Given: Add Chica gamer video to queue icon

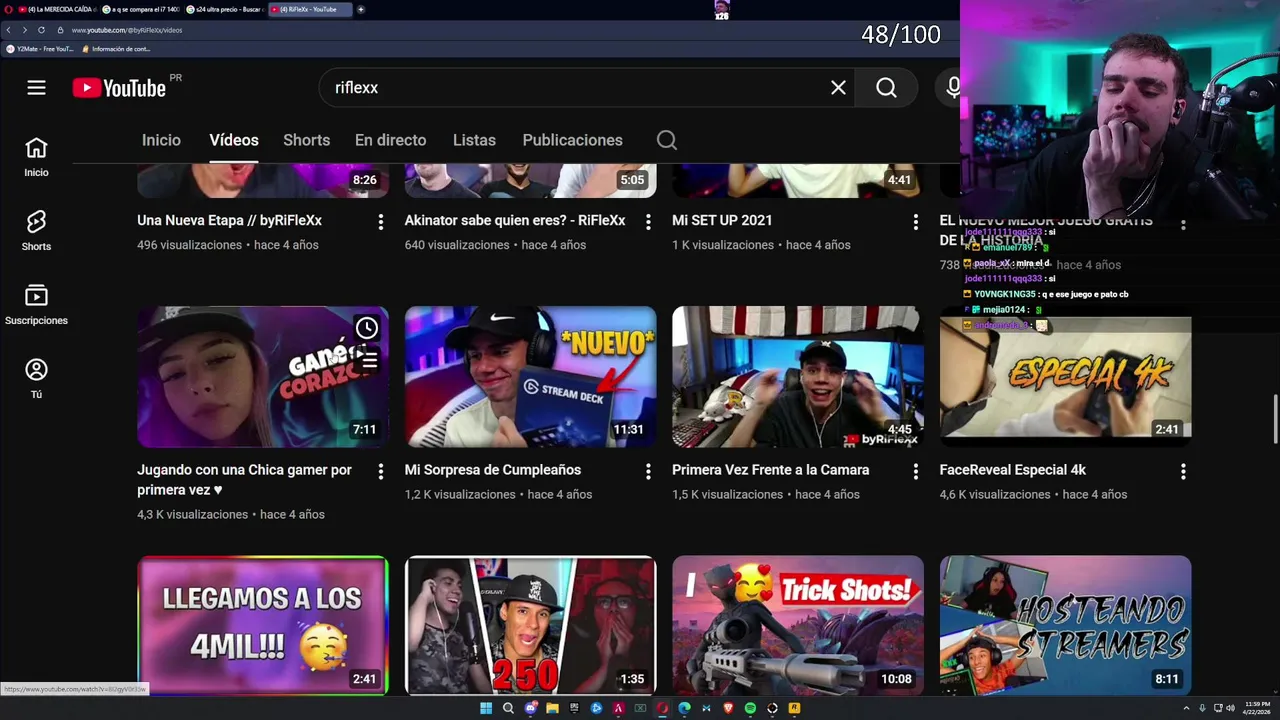Looking at the screenshot, I should point(367,360).
